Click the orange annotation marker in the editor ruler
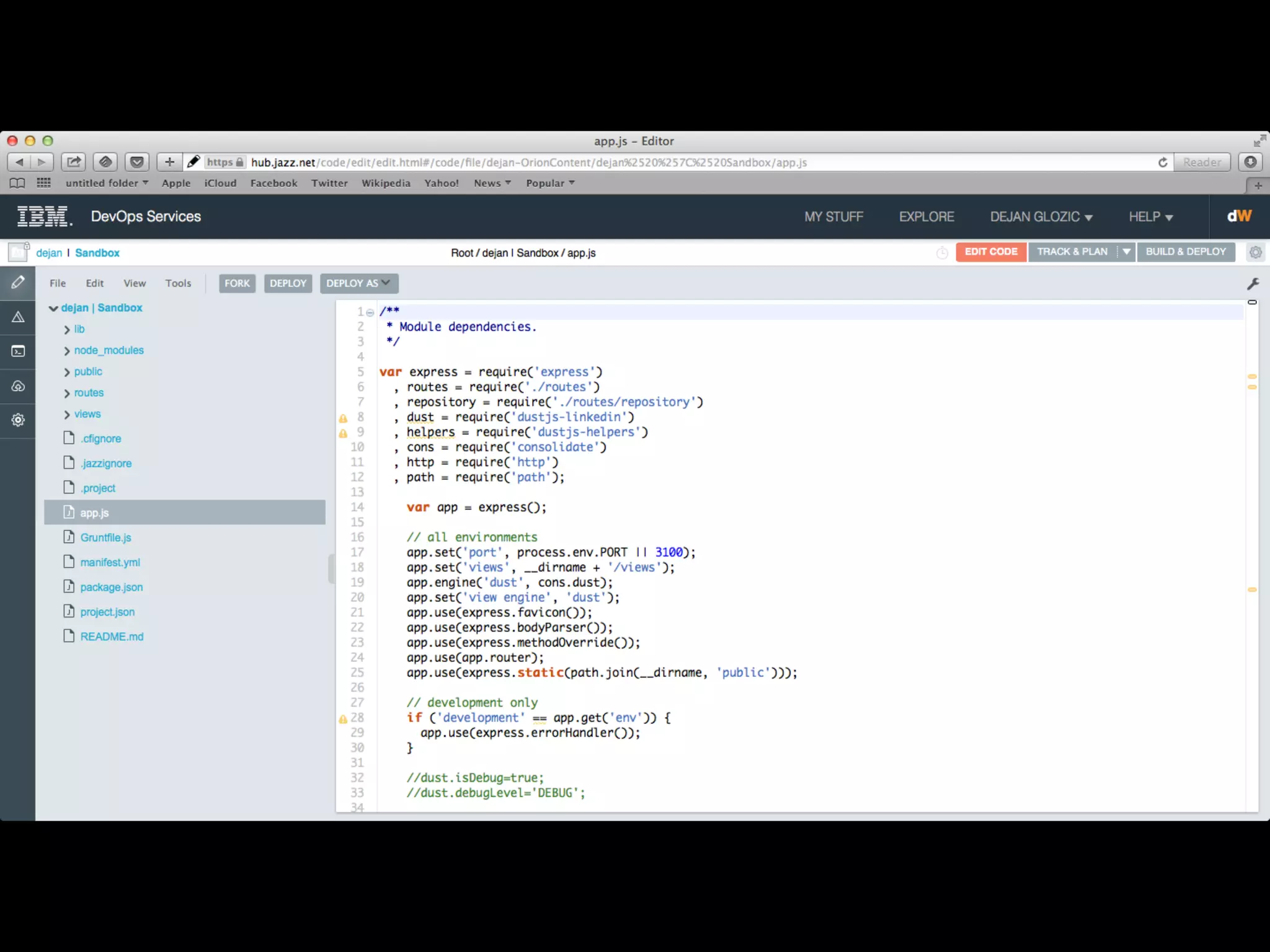This screenshot has width=1270, height=952. 1252,376
